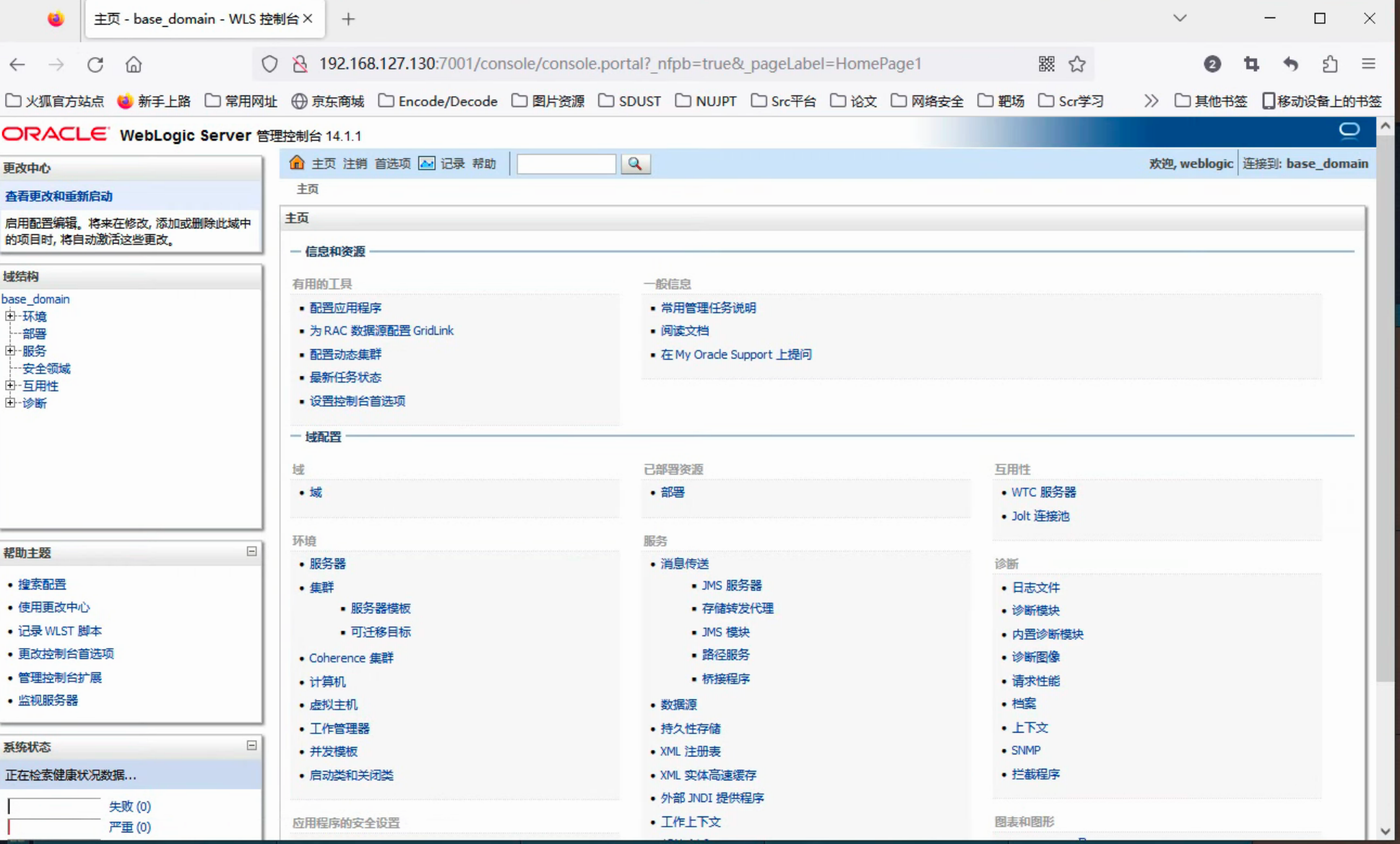Expand the 环境 tree node
This screenshot has width=1400, height=844.
point(10,316)
